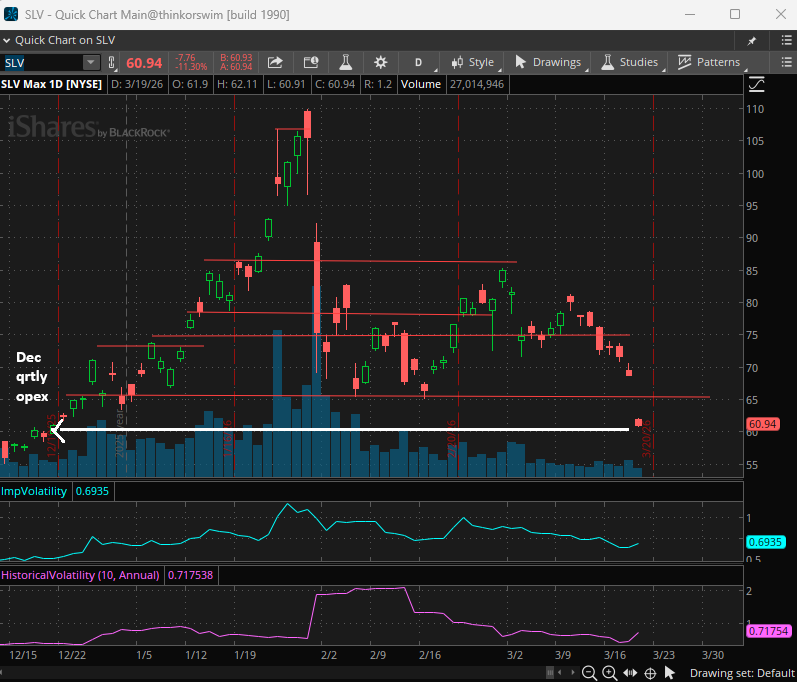Open chart toolbar list menu after Patterns

786,62
